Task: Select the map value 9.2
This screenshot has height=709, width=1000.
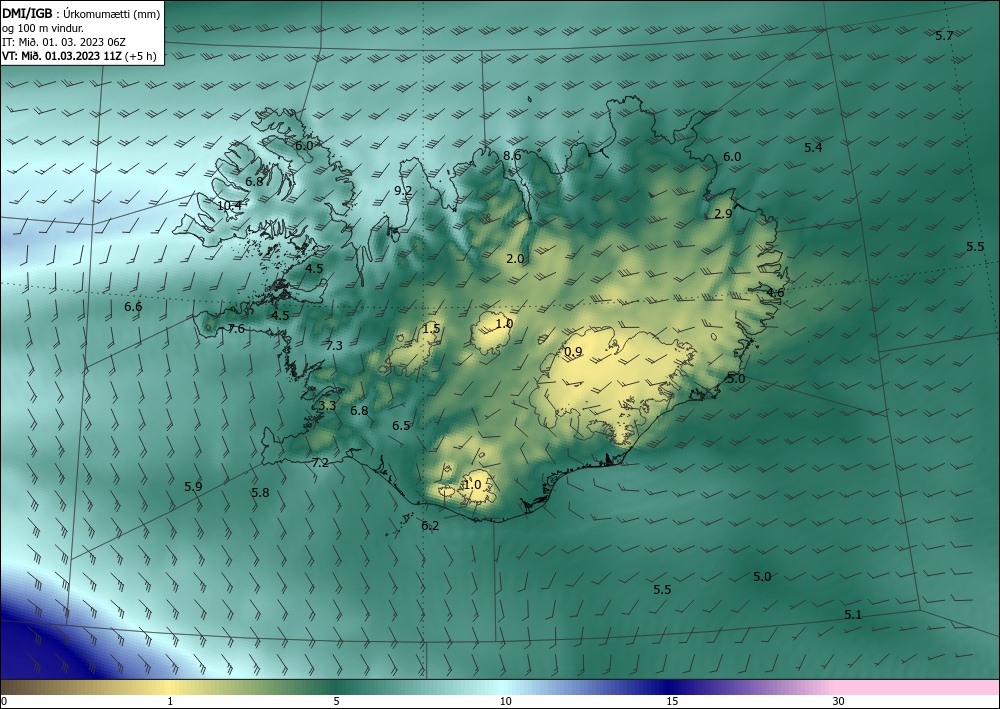Action: [402, 191]
